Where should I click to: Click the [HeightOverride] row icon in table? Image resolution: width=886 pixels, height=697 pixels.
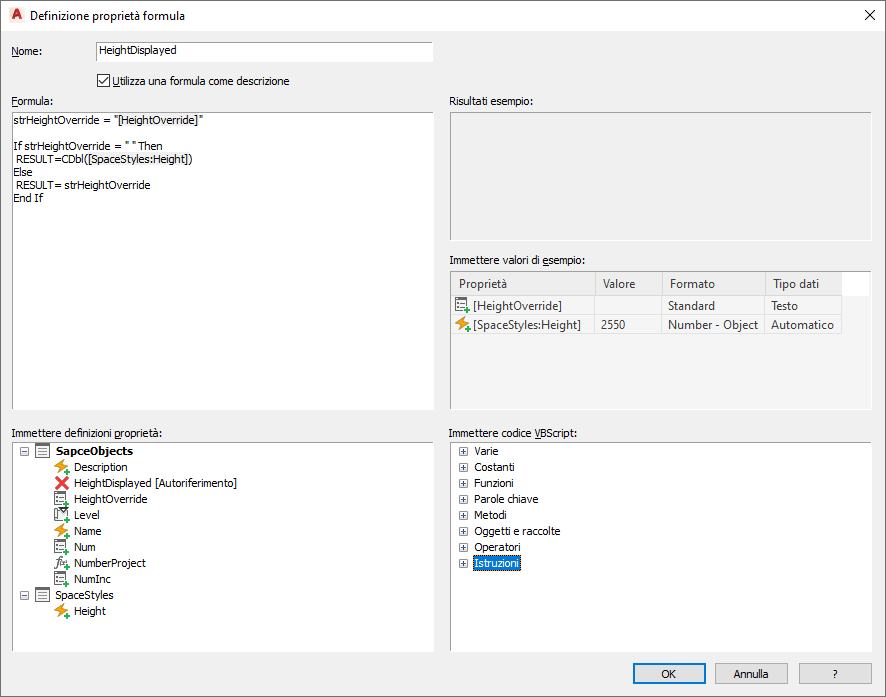point(462,305)
